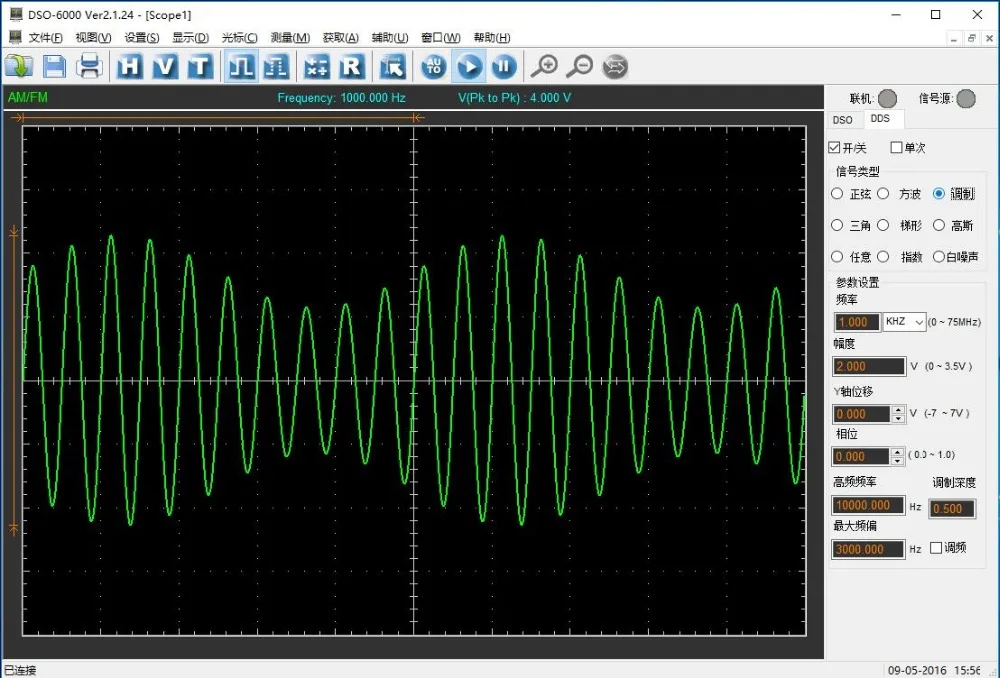
Task: Click the amplitude input field 2.000
Action: tap(869, 366)
